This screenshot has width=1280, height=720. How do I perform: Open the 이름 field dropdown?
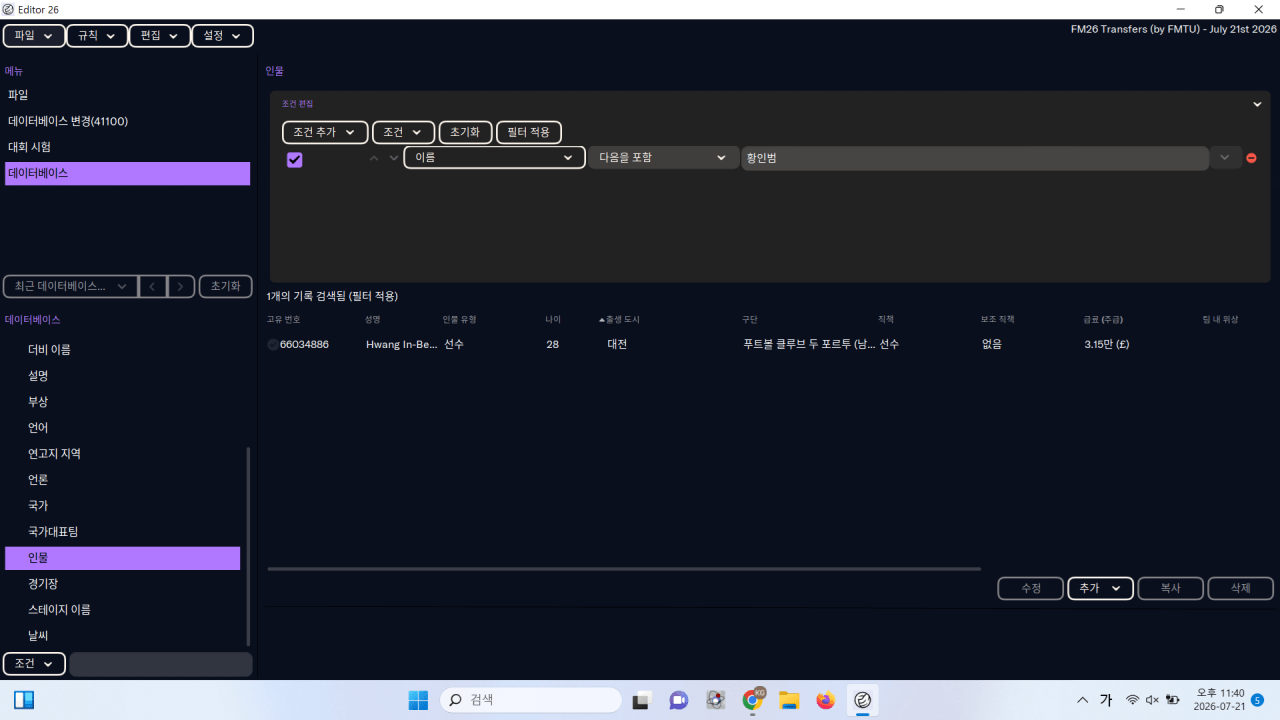(x=494, y=158)
